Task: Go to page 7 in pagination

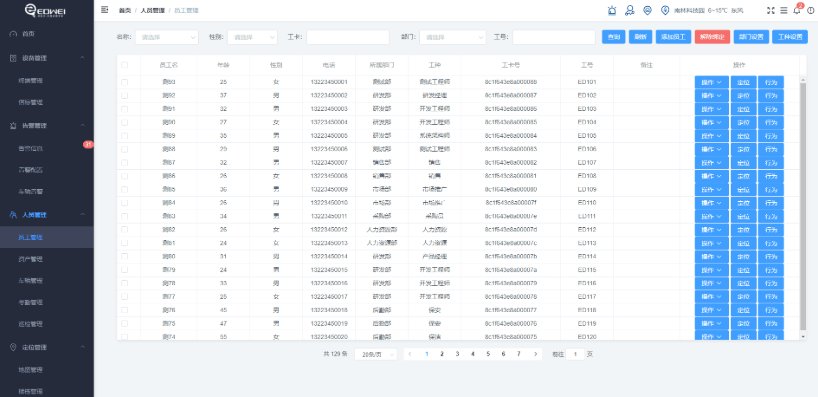Action: pyautogui.click(x=519, y=354)
